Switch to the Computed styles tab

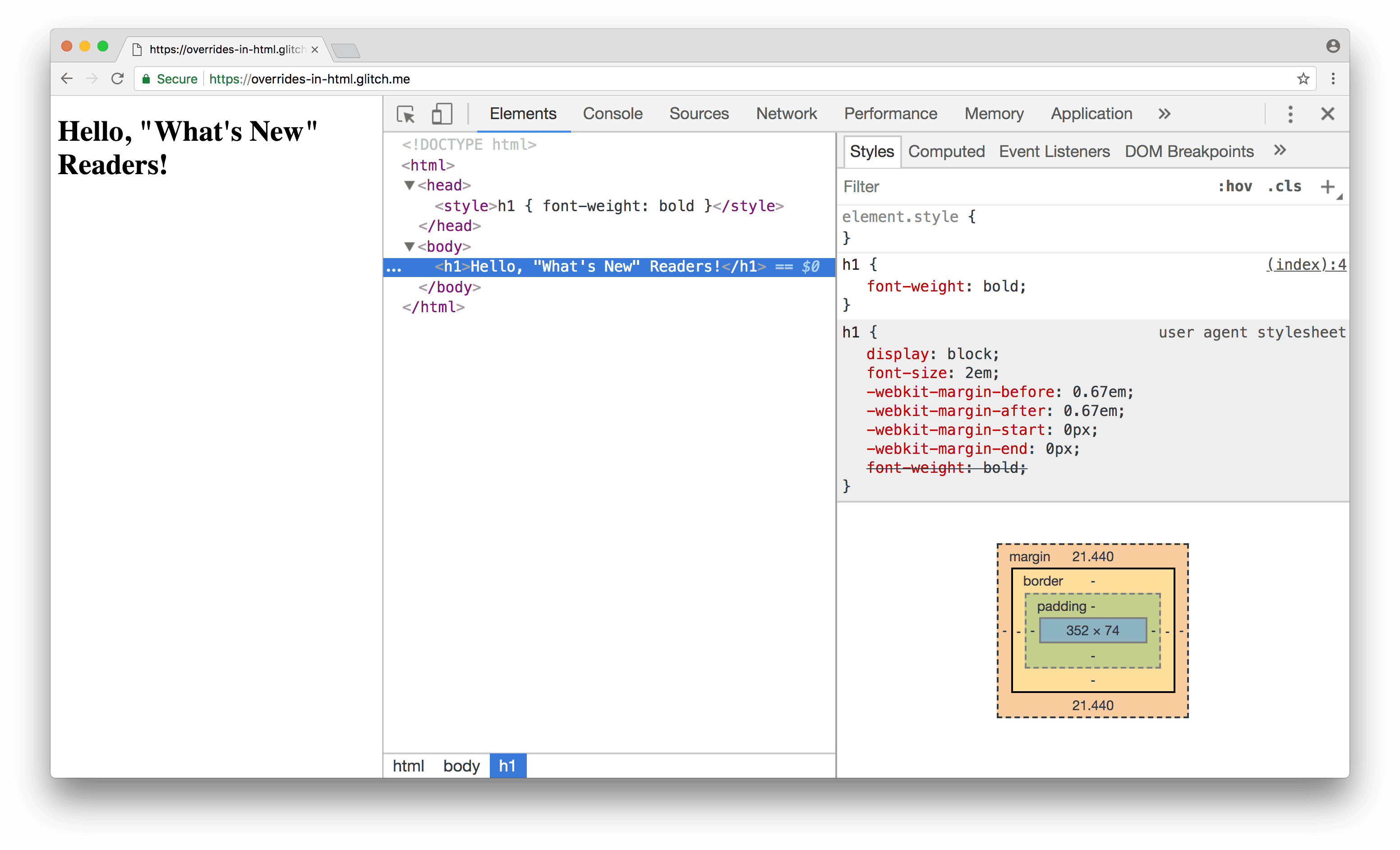coord(945,151)
